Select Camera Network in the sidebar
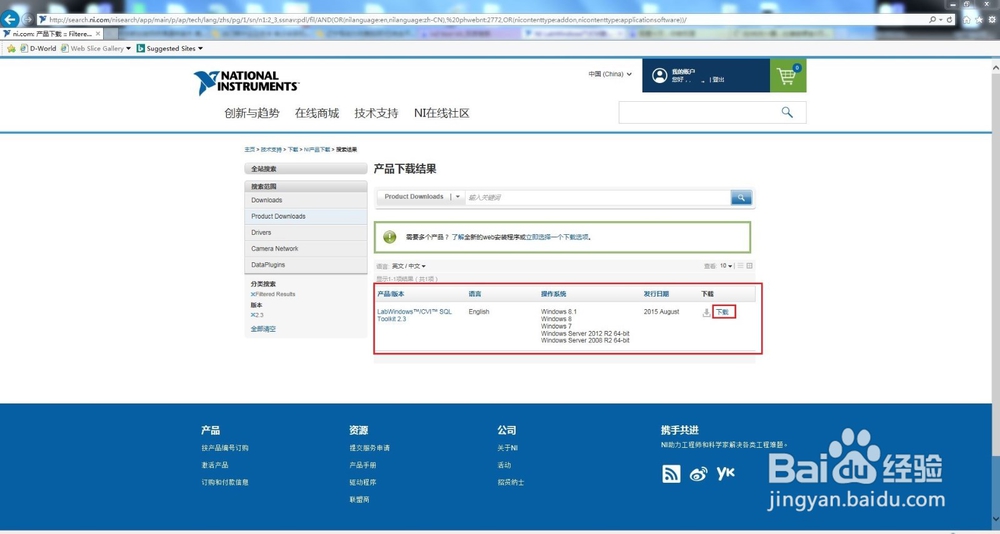1000x534 pixels. 305,249
